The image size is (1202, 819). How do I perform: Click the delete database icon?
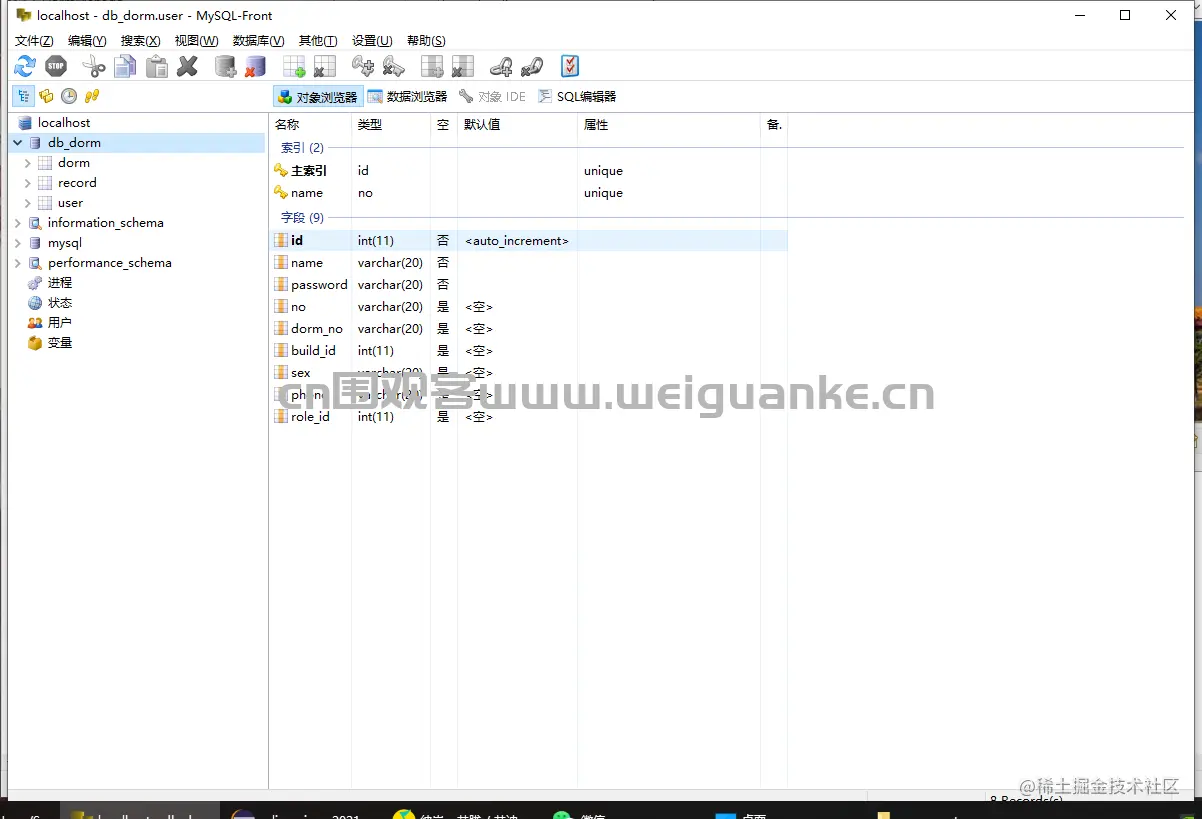tap(256, 67)
